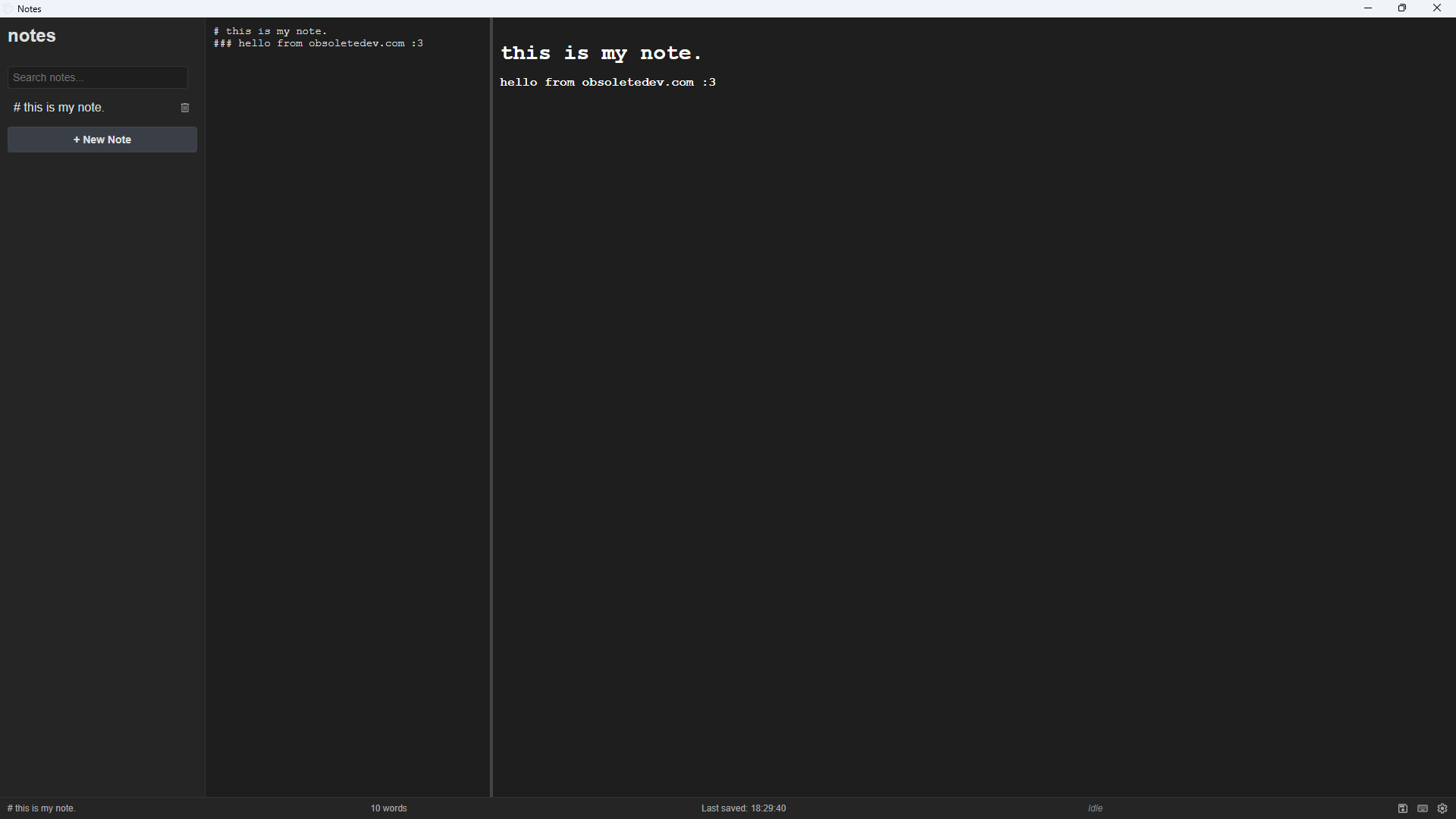Click inside the Search notes field

(x=97, y=77)
